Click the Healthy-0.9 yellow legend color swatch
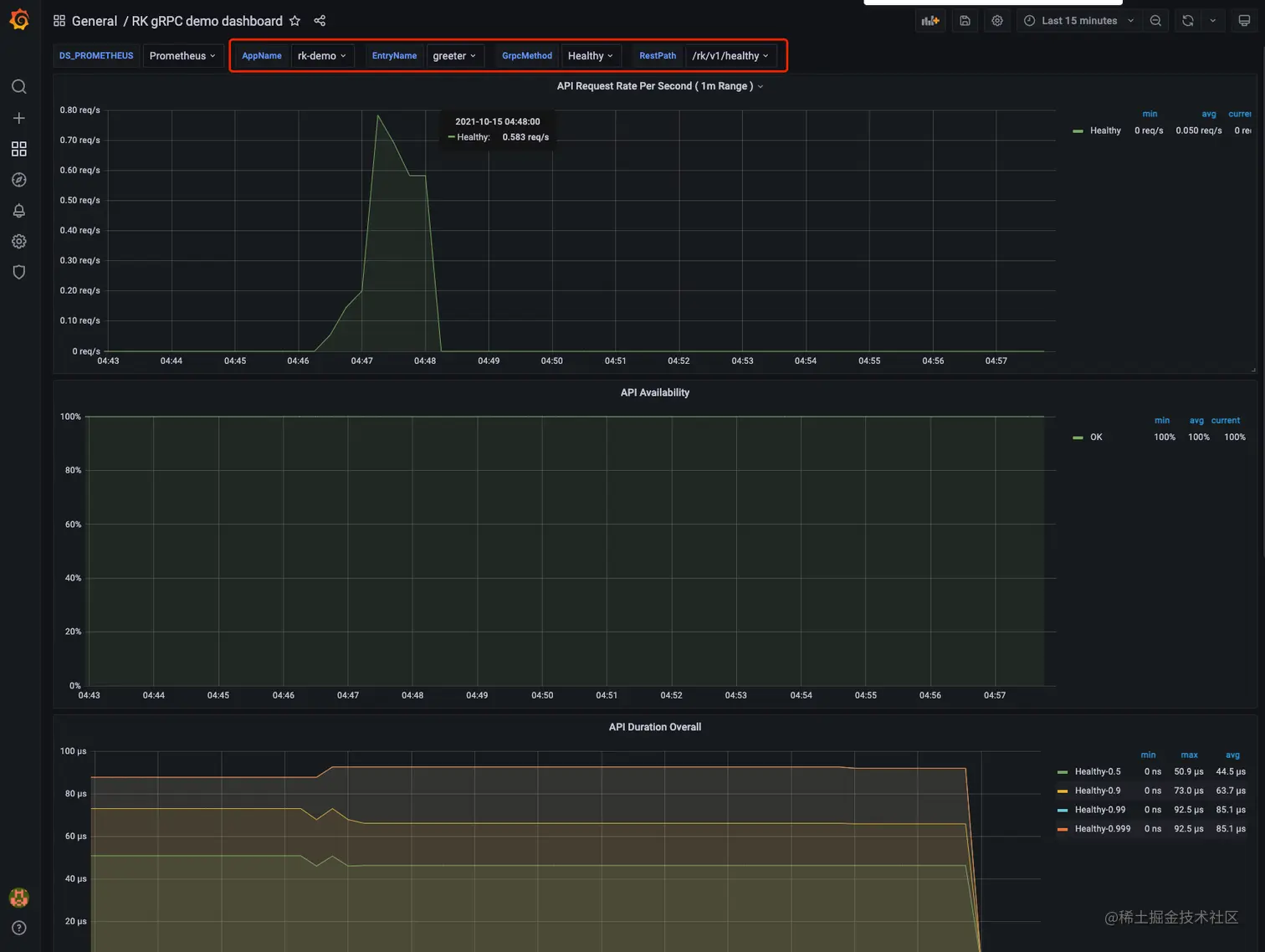 (x=1063, y=791)
